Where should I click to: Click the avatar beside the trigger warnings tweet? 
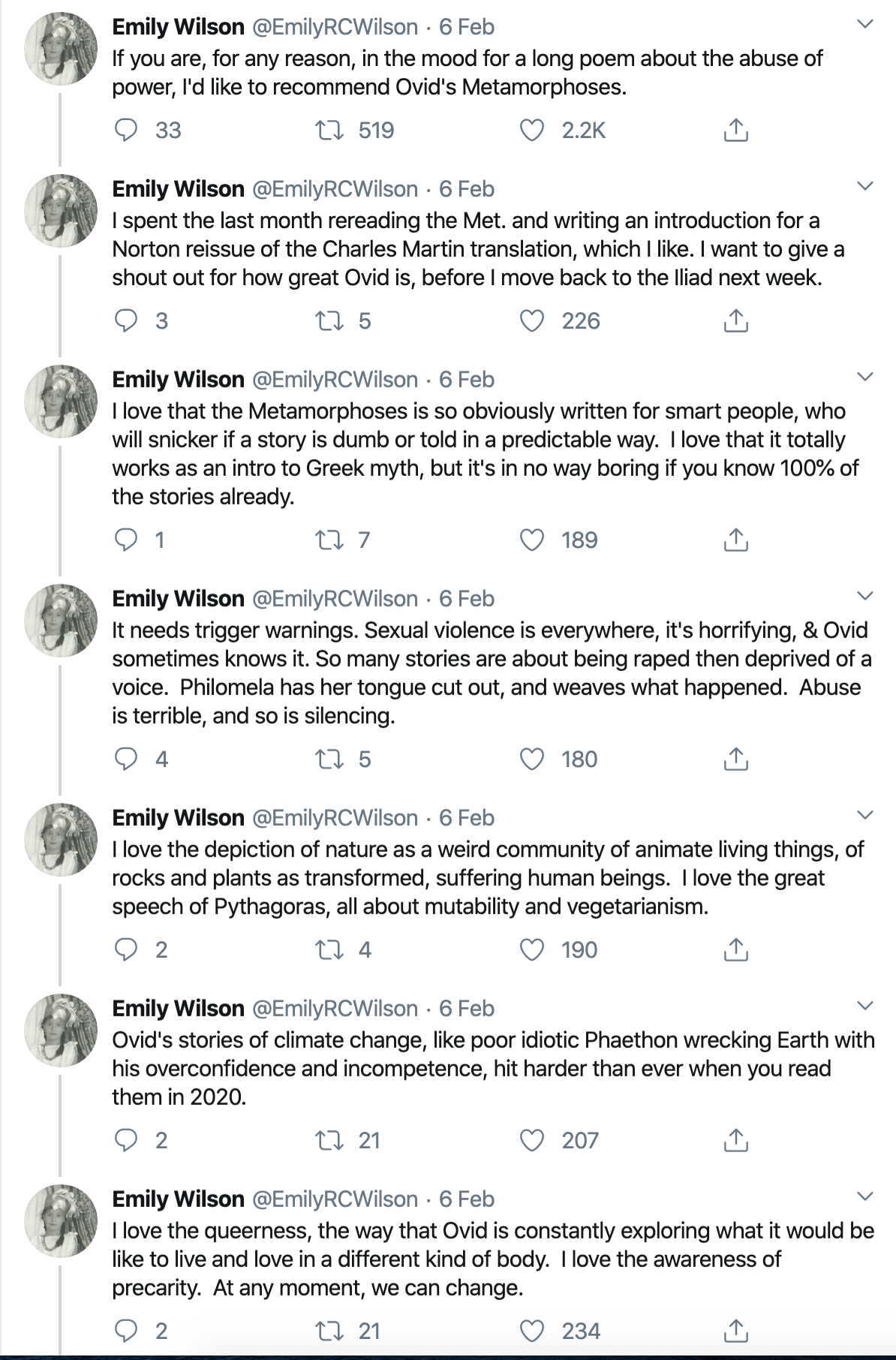pos(61,621)
